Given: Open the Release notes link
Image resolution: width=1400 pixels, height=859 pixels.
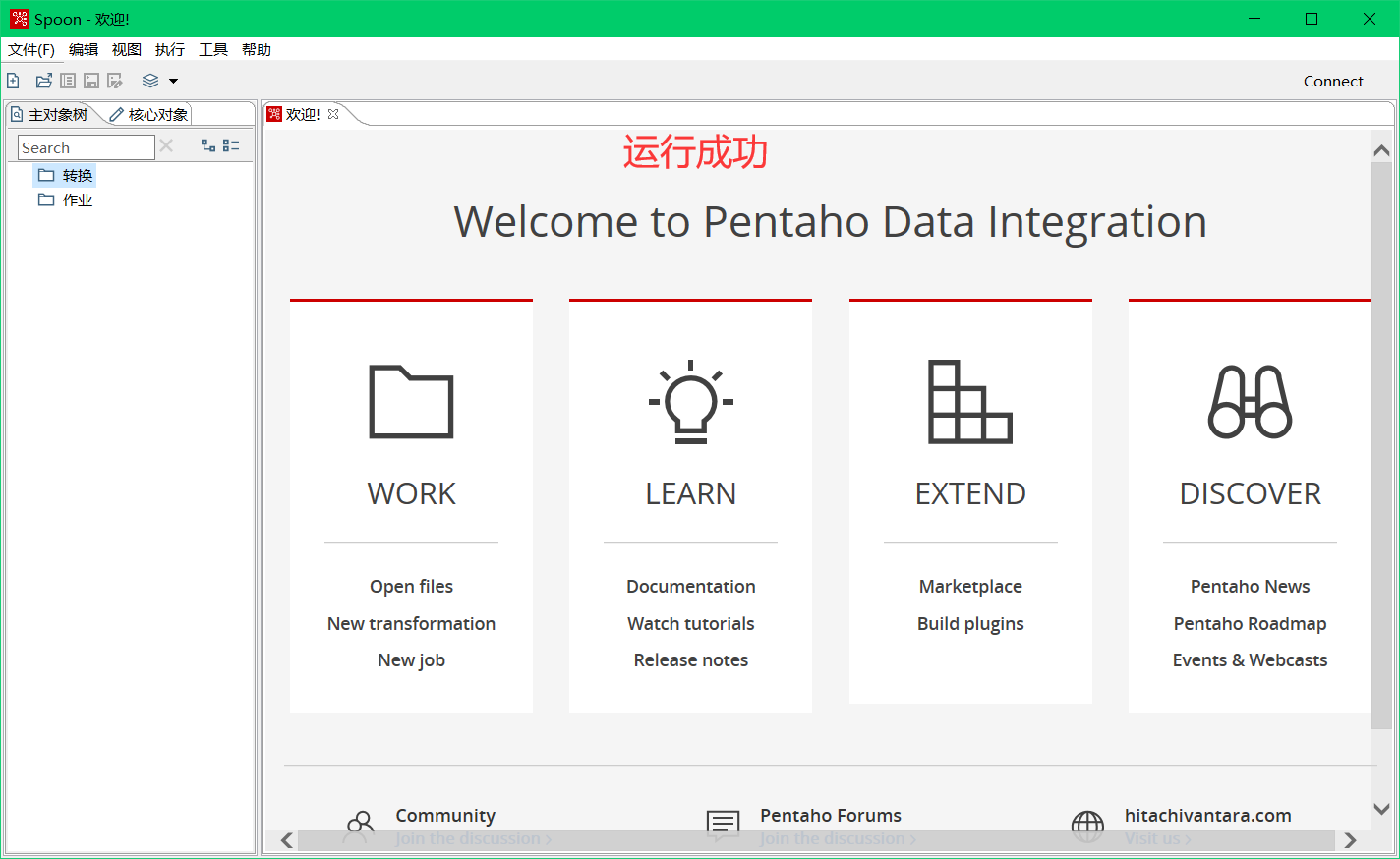Looking at the screenshot, I should click(691, 659).
